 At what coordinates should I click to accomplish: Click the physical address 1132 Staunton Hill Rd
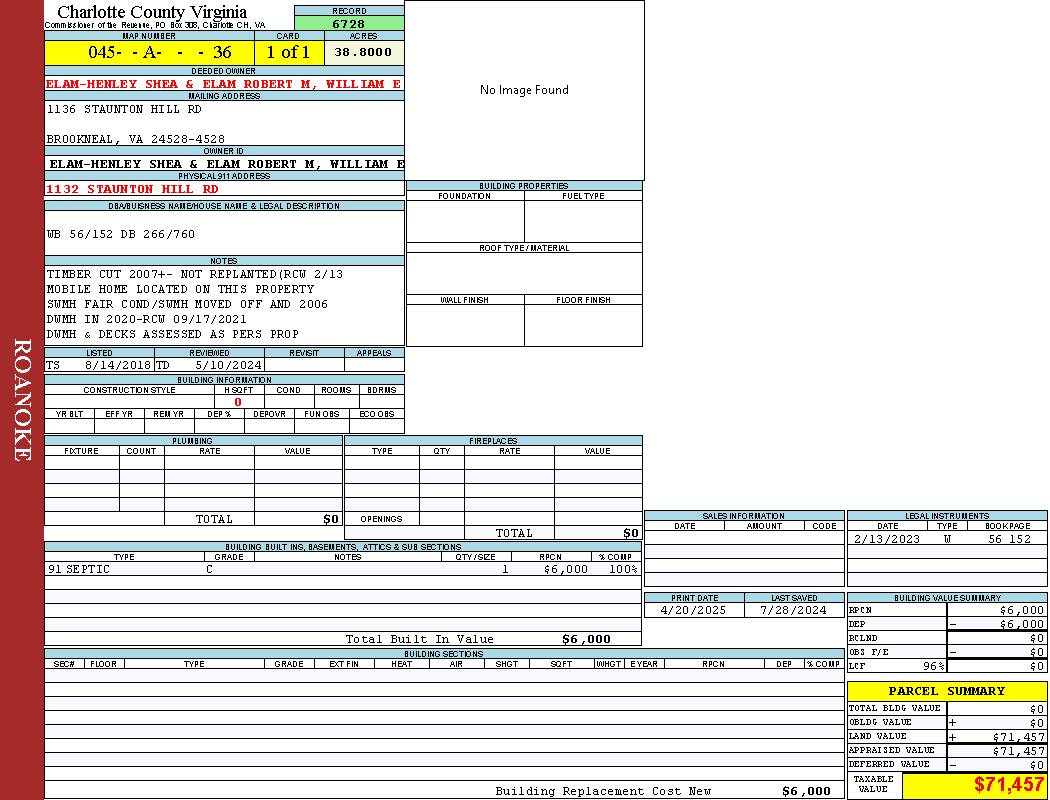[132, 189]
